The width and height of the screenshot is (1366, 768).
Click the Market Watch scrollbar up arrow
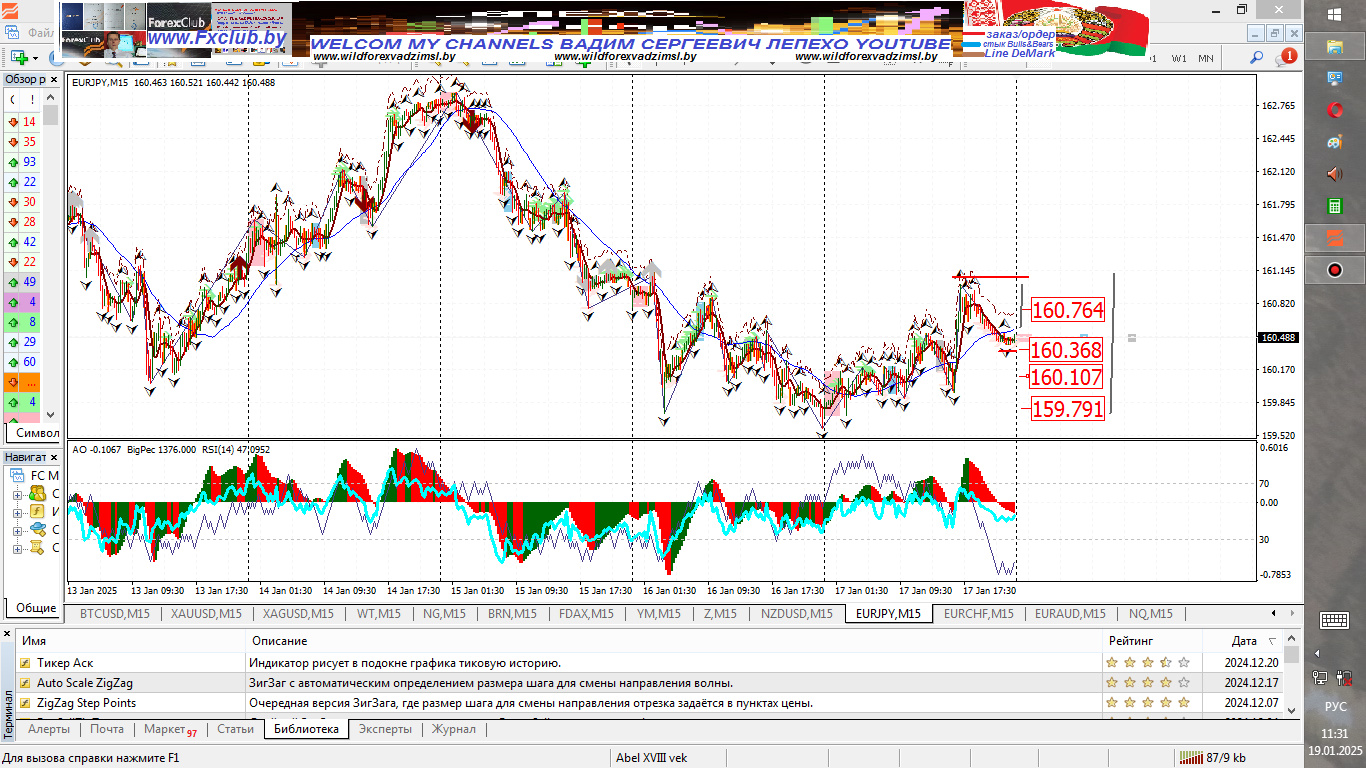[50, 98]
